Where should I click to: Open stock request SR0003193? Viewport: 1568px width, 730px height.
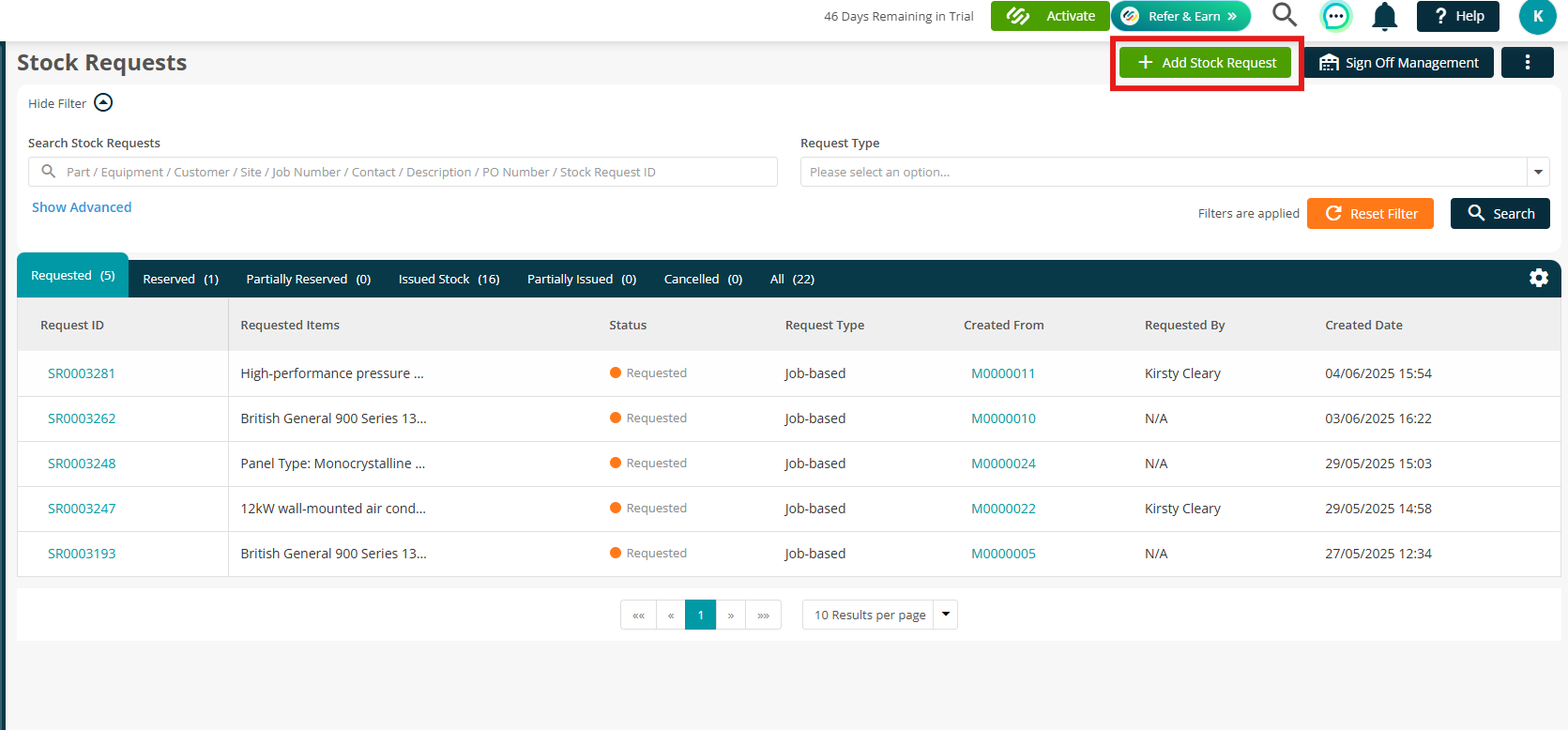[82, 554]
